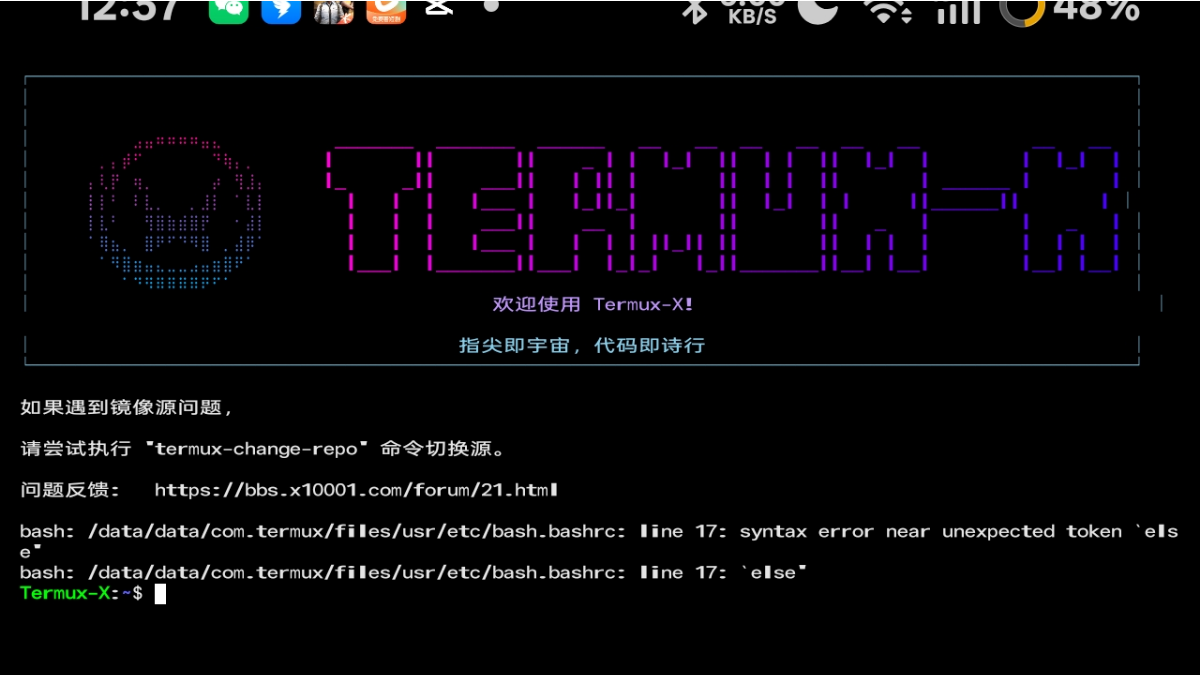
Task: Open the bbs.x10001.com forum link
Action: click(356, 490)
